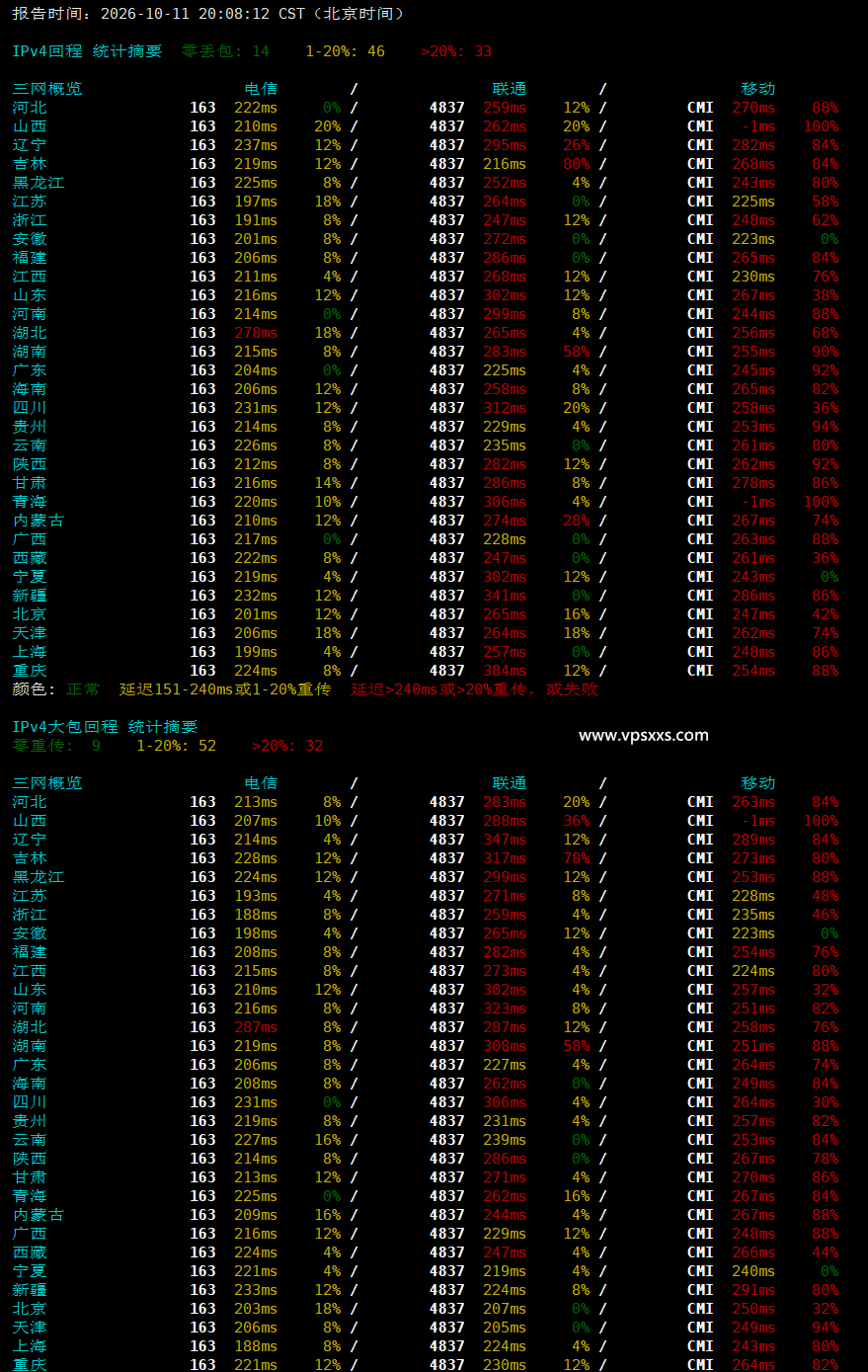868x1372 pixels.
Task: Click 河南 联通 latency "323ms"
Action: (x=505, y=1009)
